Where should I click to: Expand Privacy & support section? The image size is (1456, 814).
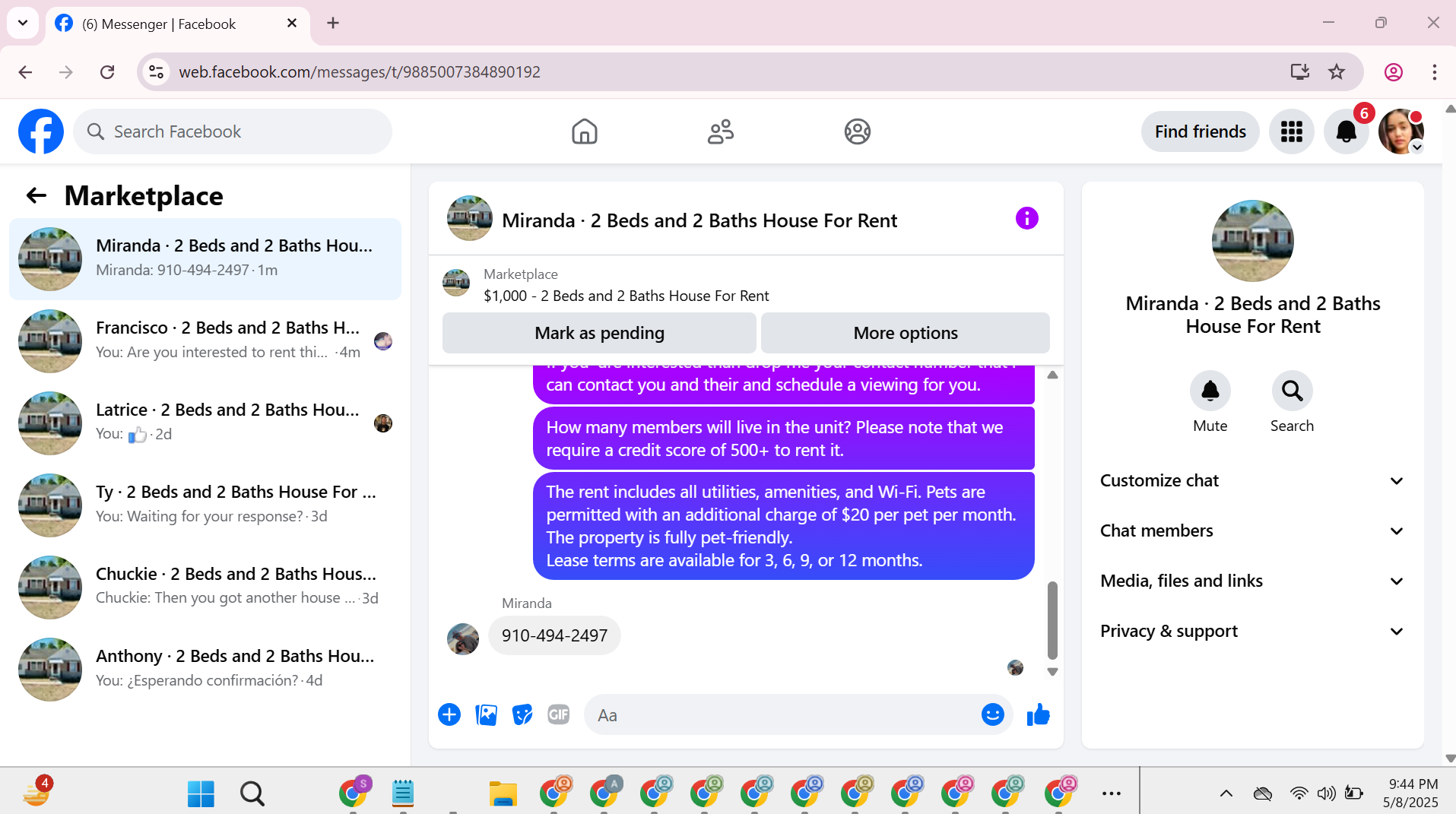point(1252,632)
